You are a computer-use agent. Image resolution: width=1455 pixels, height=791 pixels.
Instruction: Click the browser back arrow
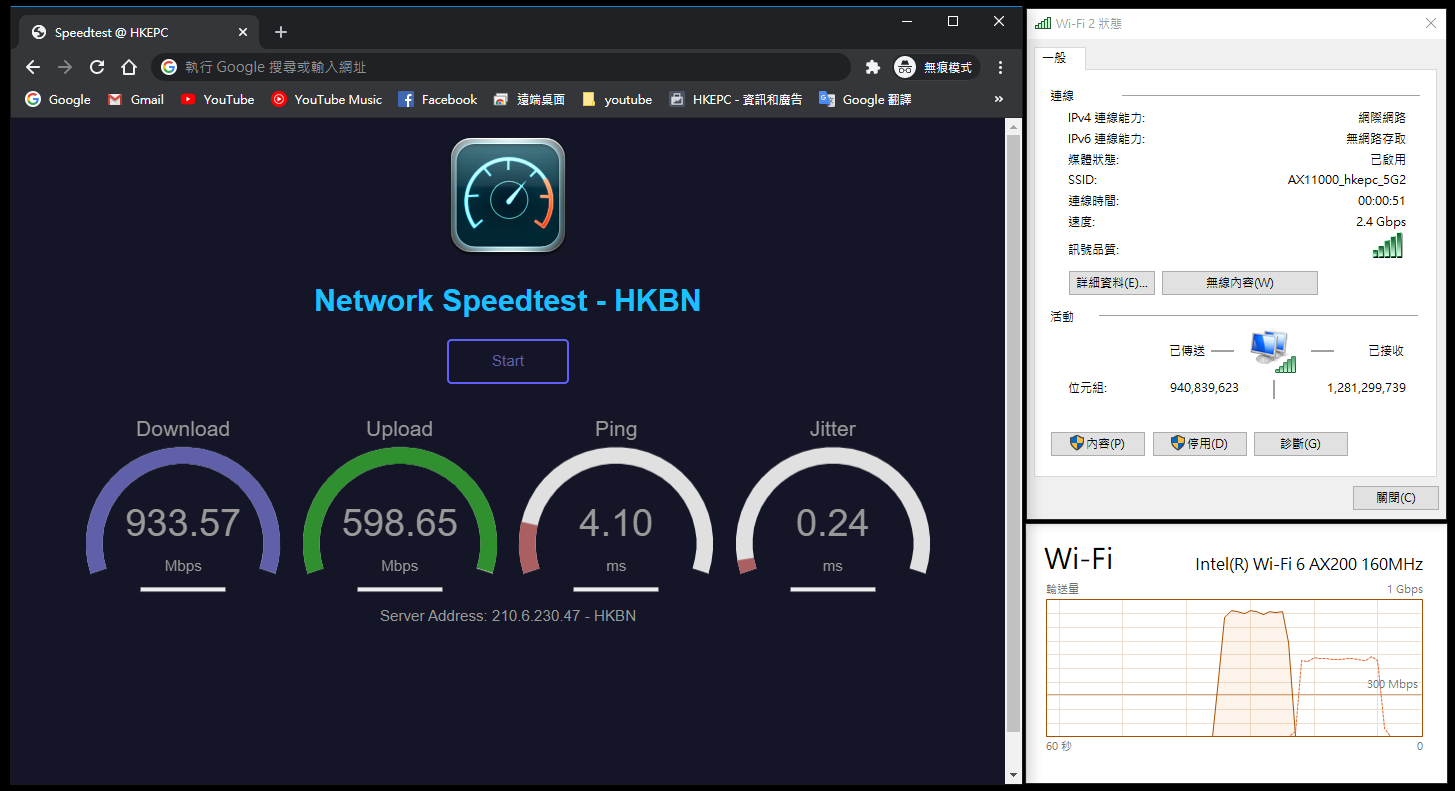pos(33,67)
